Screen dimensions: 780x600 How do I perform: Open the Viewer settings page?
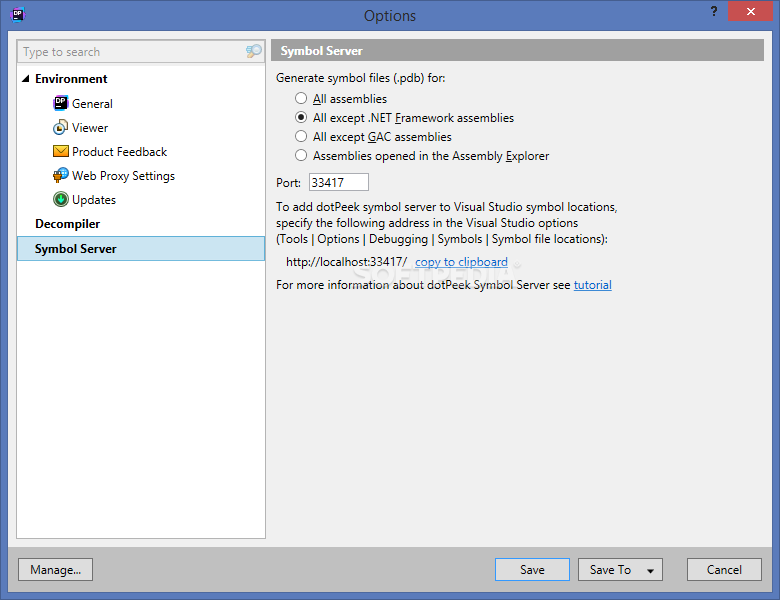90,128
